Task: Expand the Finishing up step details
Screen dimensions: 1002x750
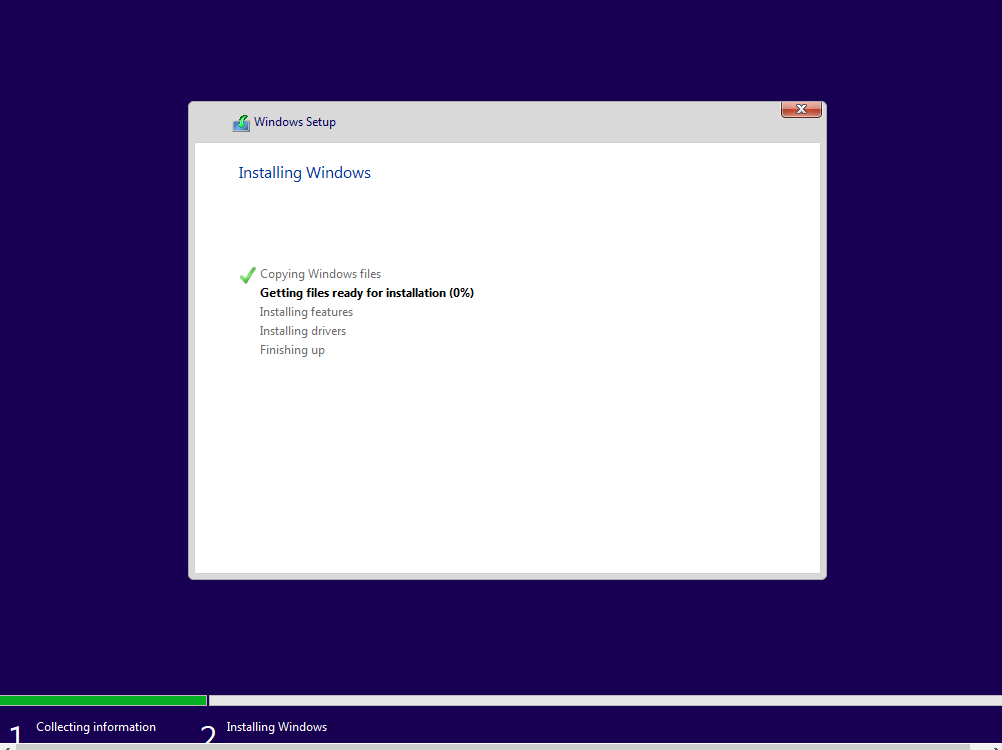Action: click(292, 349)
